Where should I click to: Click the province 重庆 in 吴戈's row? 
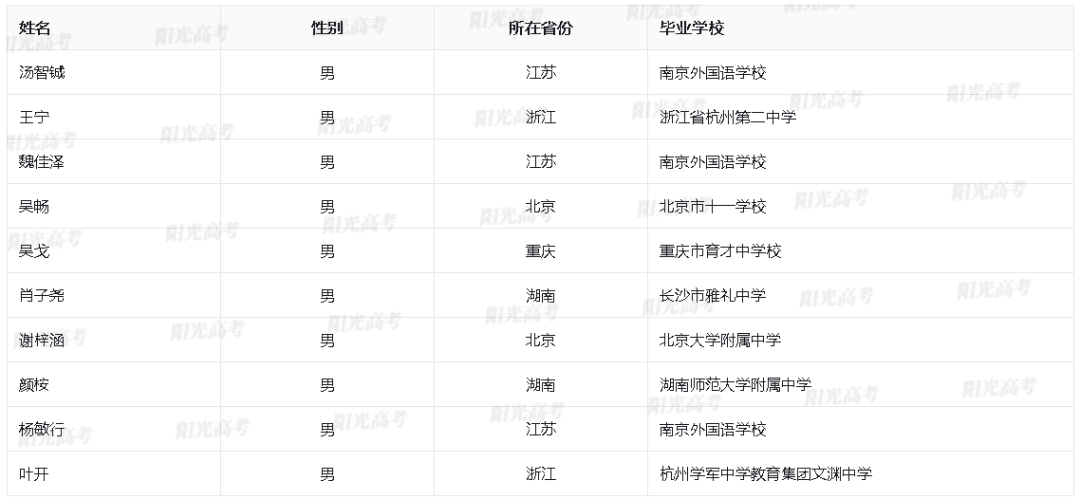[541, 251]
